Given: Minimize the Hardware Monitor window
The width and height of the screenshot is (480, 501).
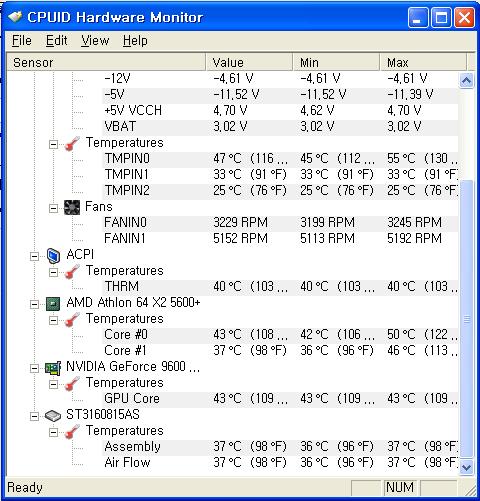Looking at the screenshot, I should click(418, 18).
